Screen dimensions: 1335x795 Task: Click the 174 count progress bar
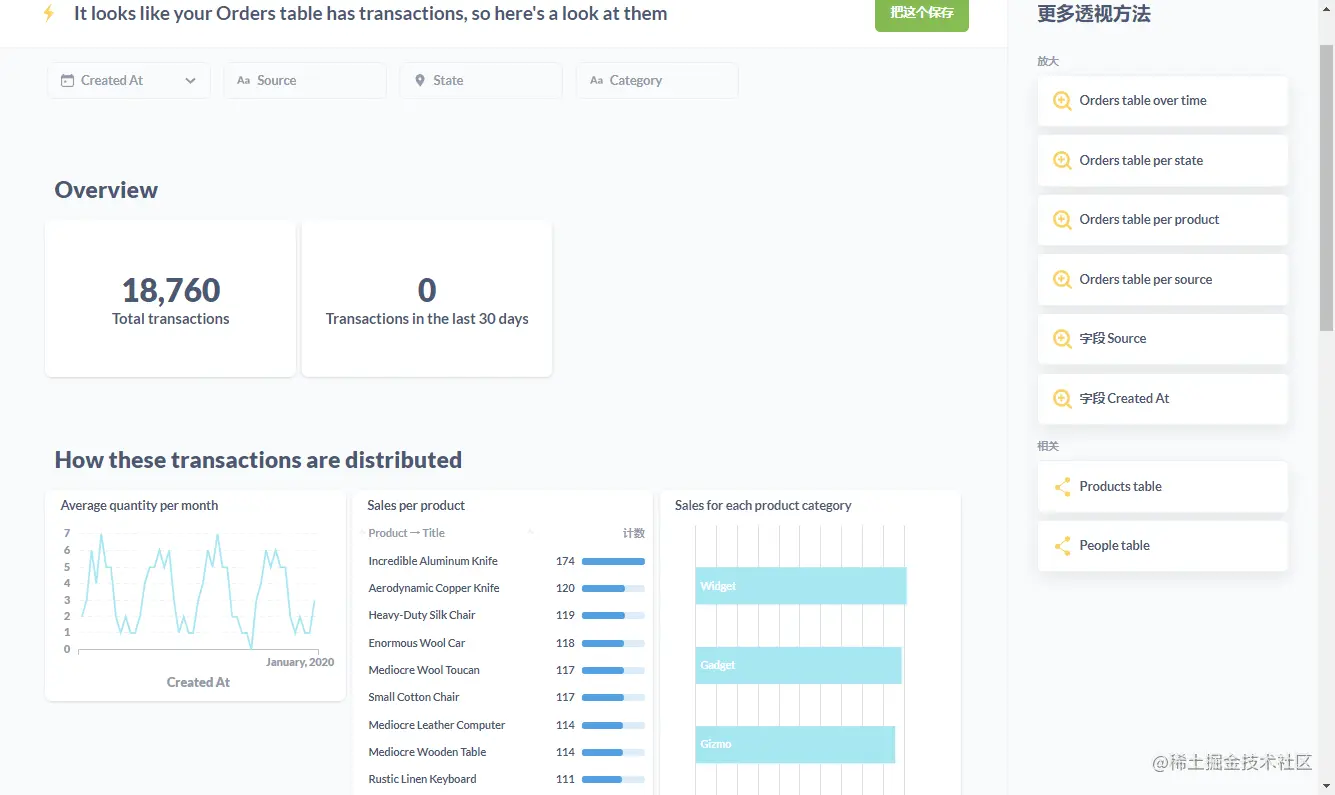tap(613, 562)
